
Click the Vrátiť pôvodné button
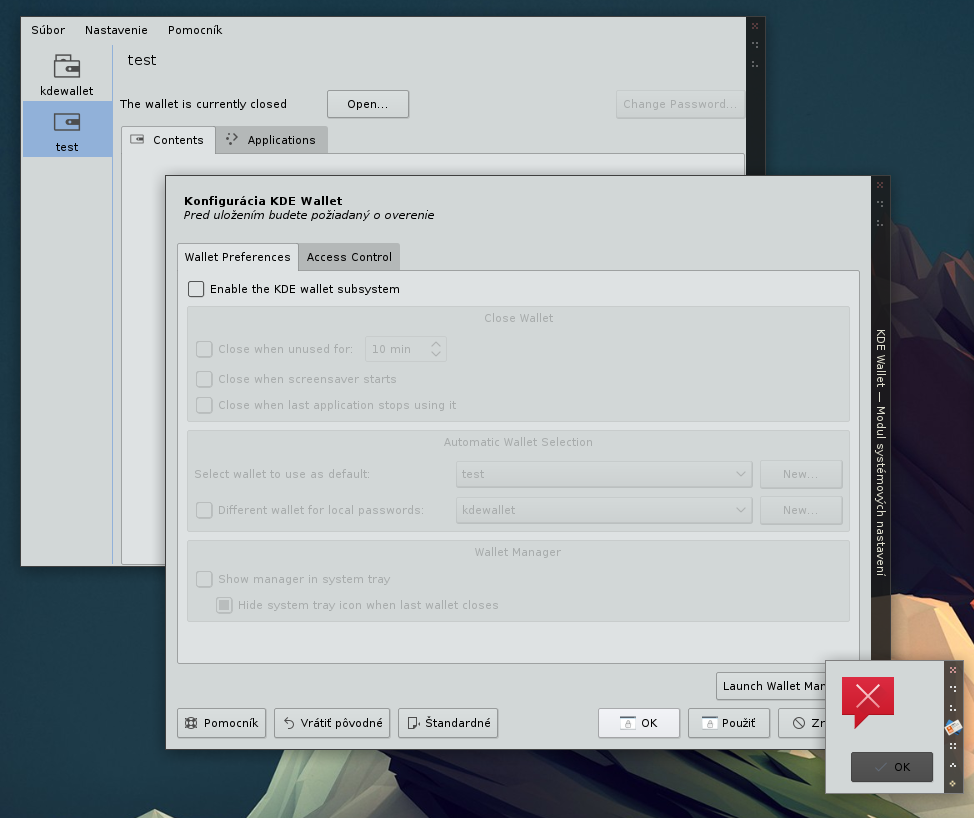pyautogui.click(x=332, y=723)
